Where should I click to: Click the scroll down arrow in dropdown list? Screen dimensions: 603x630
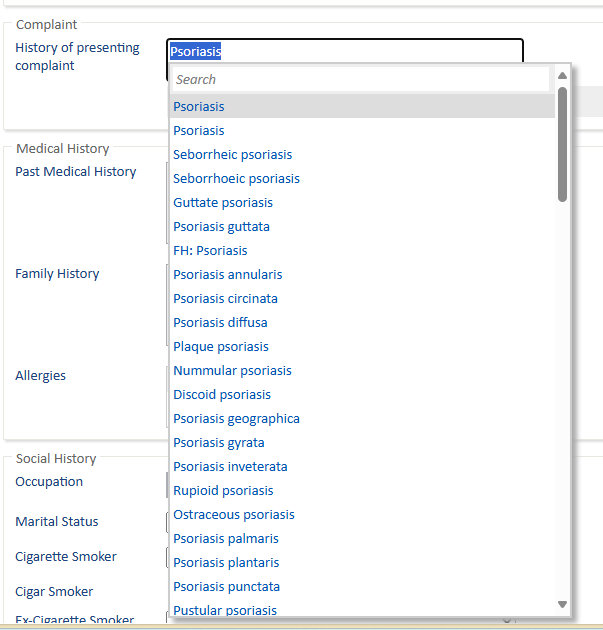point(562,604)
